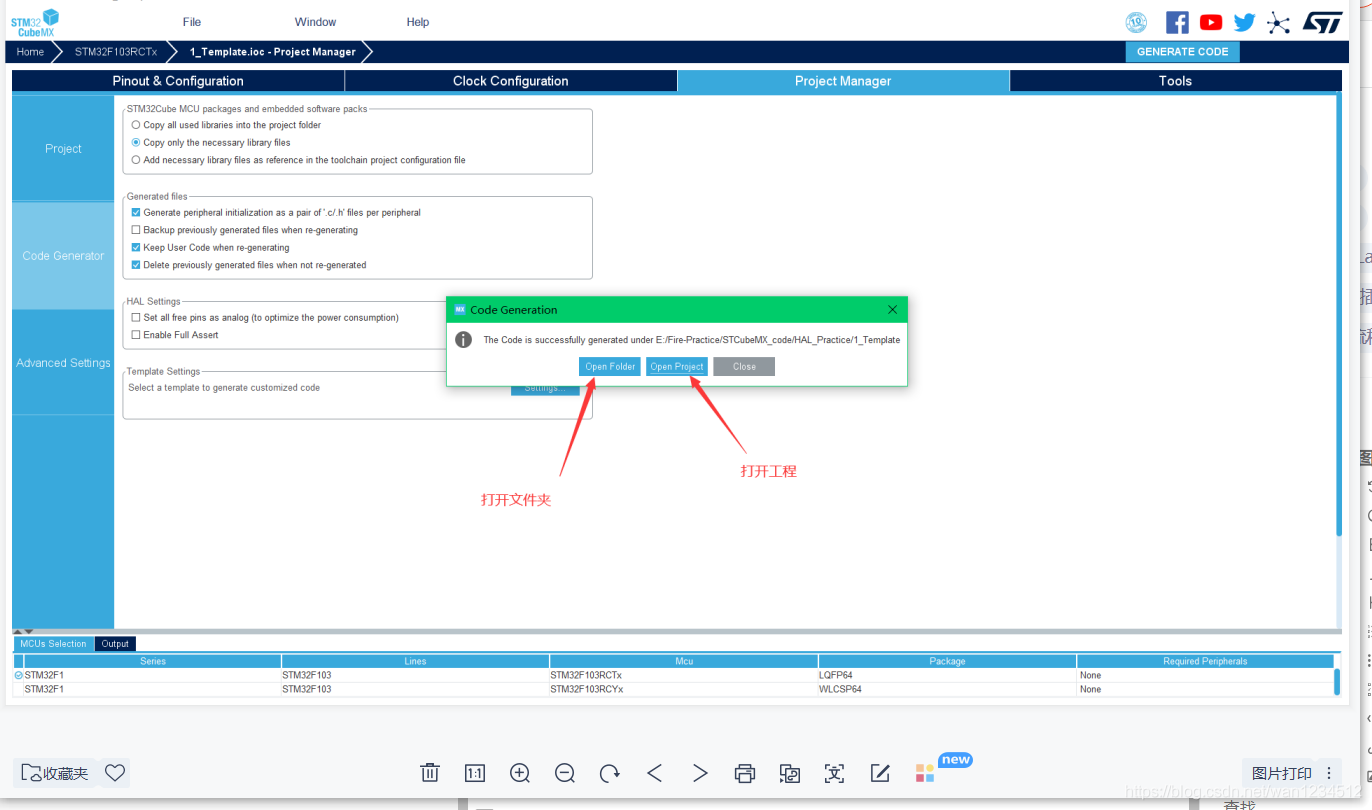1372x810 pixels.
Task: Expand the 图片打印 more options menu
Action: [1329, 773]
